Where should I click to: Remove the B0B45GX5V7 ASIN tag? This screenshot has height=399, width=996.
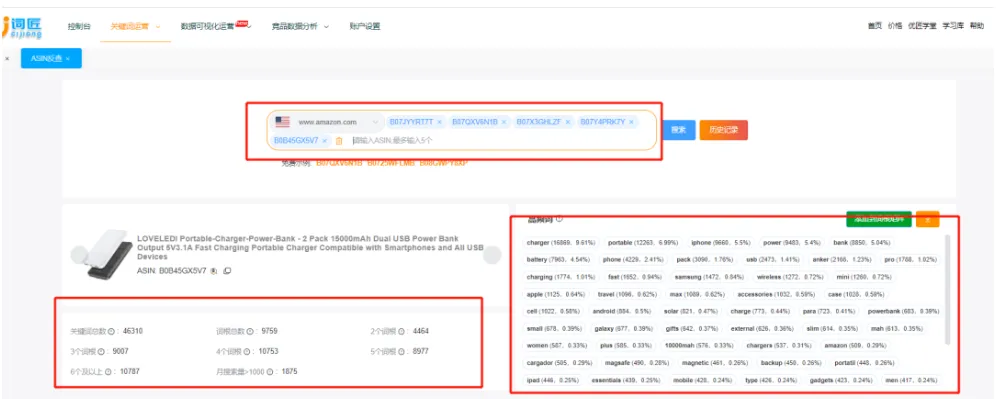325,140
